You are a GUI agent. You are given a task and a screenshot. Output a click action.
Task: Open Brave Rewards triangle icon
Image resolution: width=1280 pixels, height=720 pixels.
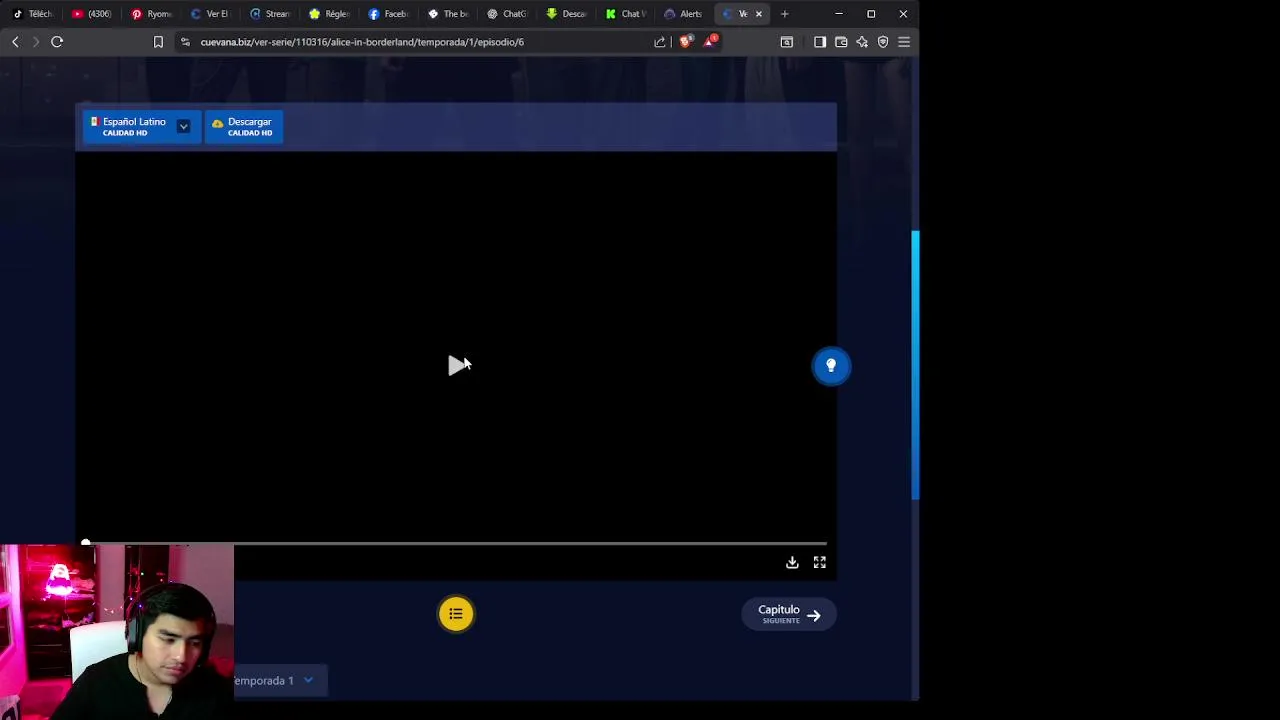click(709, 42)
